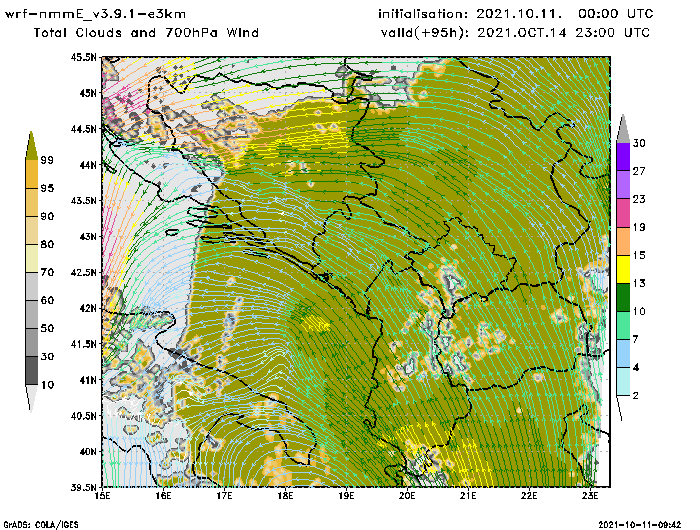The height and width of the screenshot is (530, 700).
Task: Click the '7' value on wind legend
Action: click(x=635, y=339)
